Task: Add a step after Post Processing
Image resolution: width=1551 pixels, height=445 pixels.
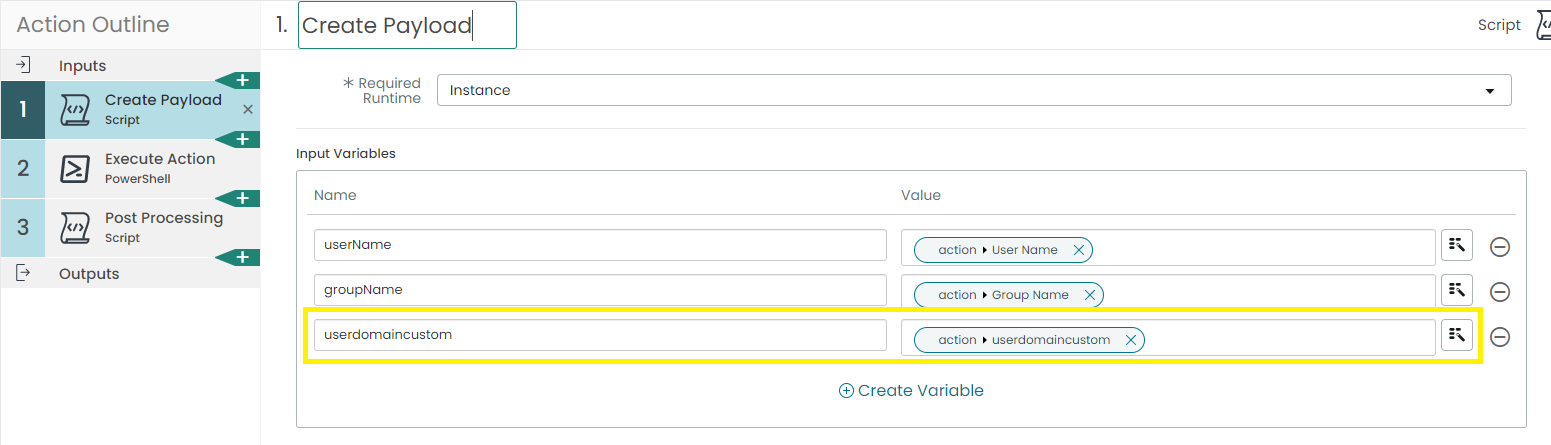Action: tap(241, 257)
